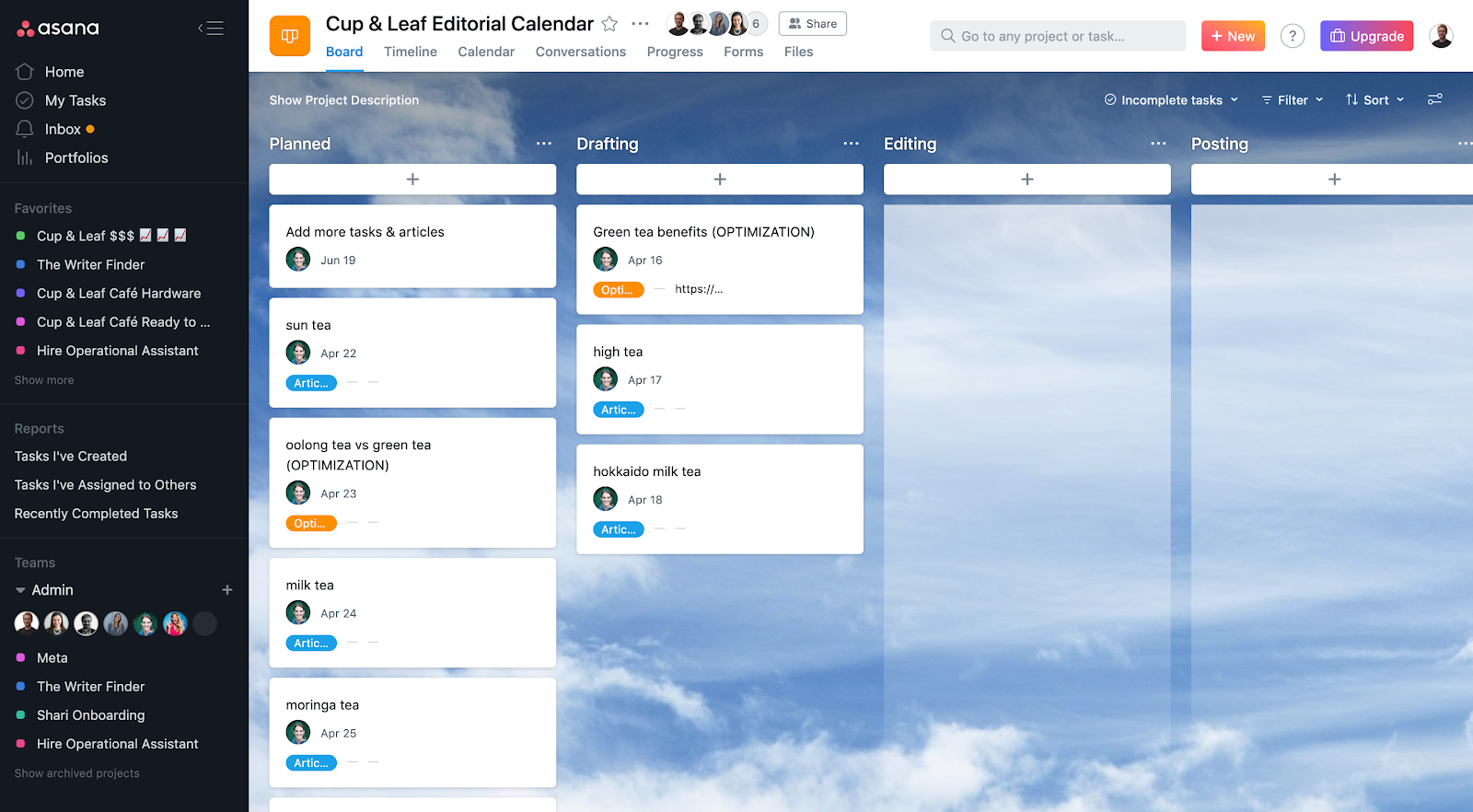Open Shari Onboarding project
The height and width of the screenshot is (812, 1473).
[x=90, y=715]
